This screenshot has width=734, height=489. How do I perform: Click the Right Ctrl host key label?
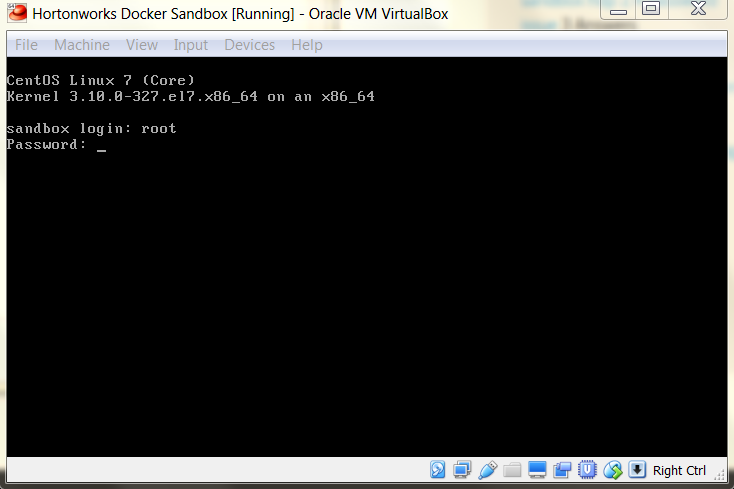click(679, 470)
